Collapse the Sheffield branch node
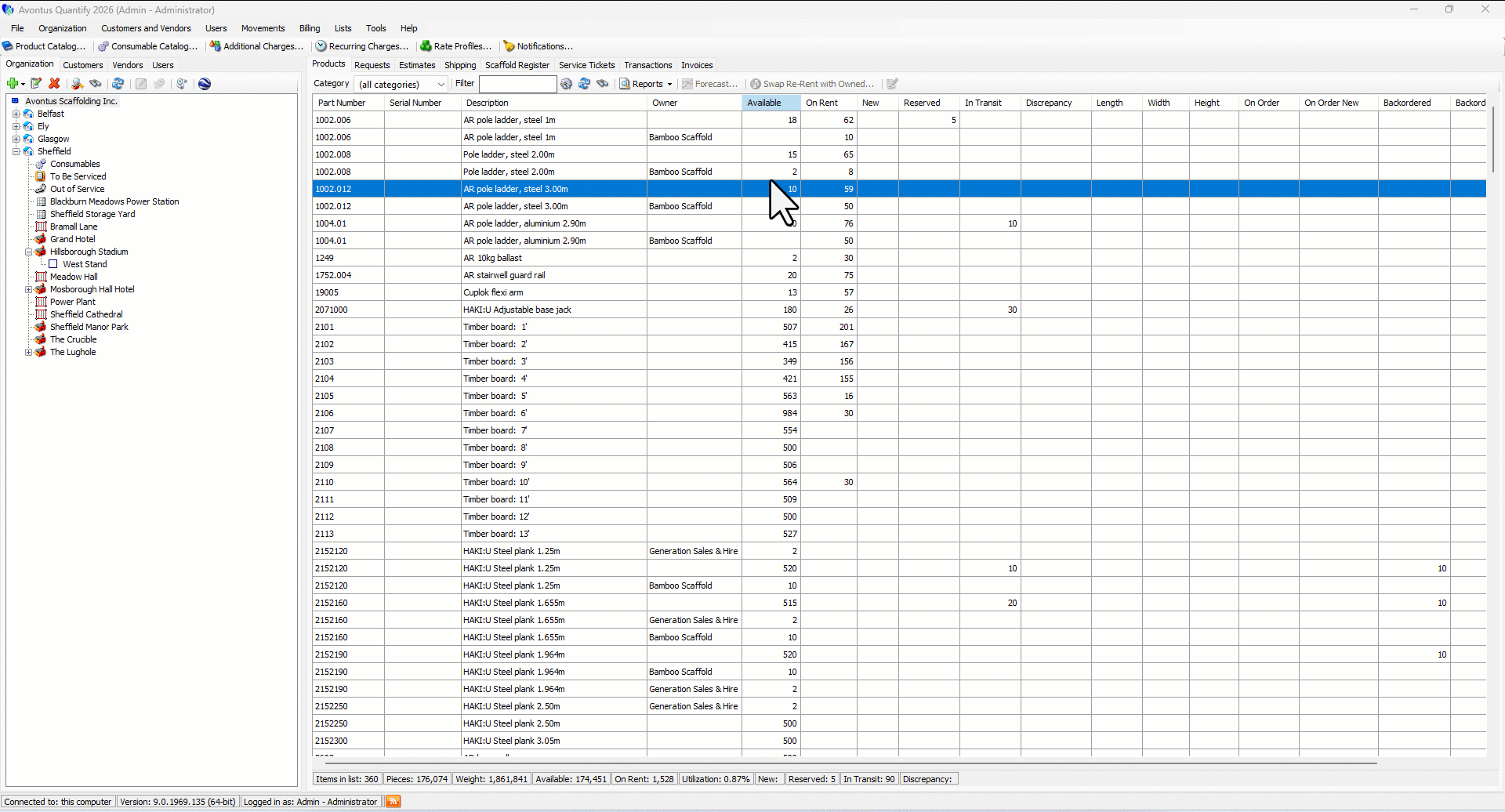Image resolution: width=1505 pixels, height=812 pixels. tap(16, 151)
